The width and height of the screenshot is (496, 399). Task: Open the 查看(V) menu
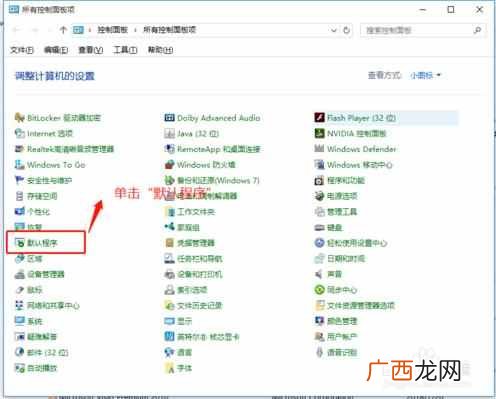point(90,50)
